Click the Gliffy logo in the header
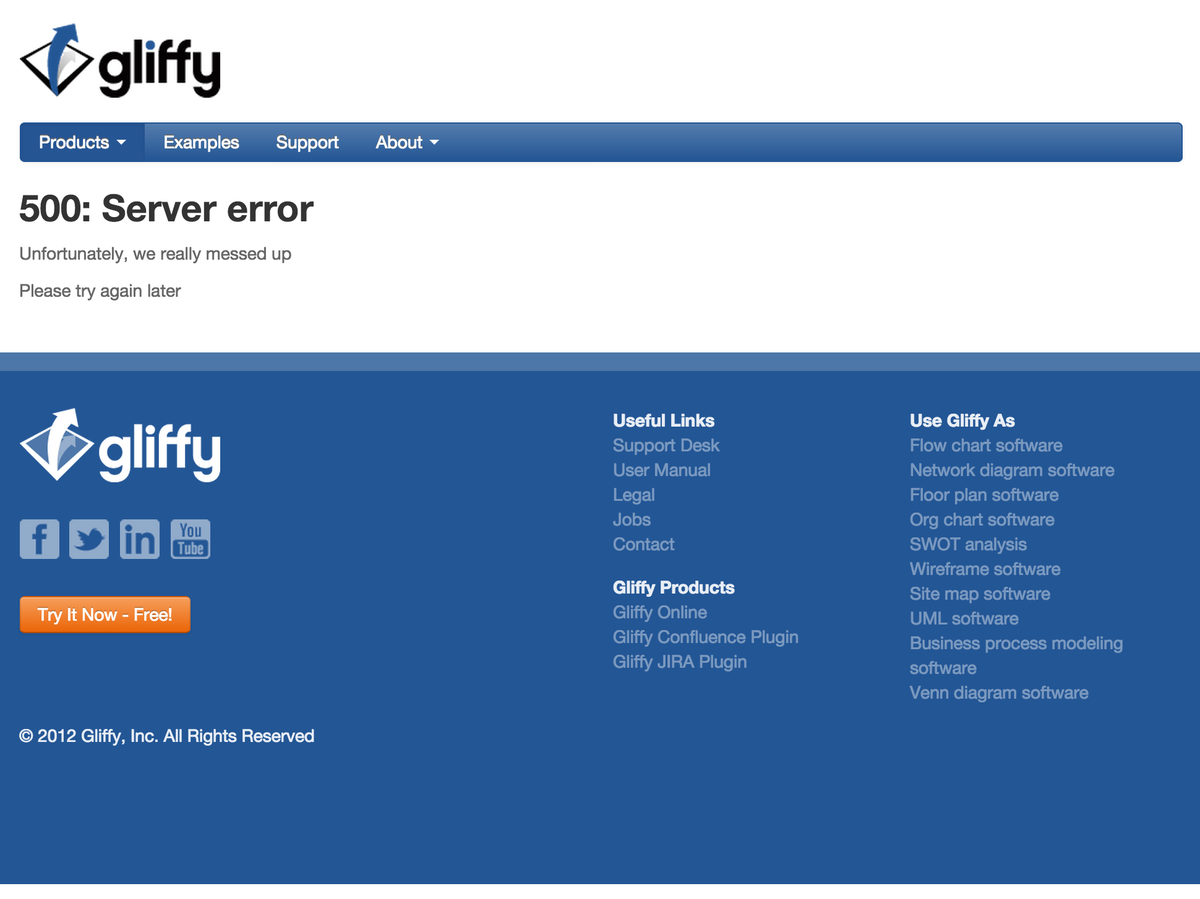Viewport: 1200px width, 899px height. click(x=120, y=61)
